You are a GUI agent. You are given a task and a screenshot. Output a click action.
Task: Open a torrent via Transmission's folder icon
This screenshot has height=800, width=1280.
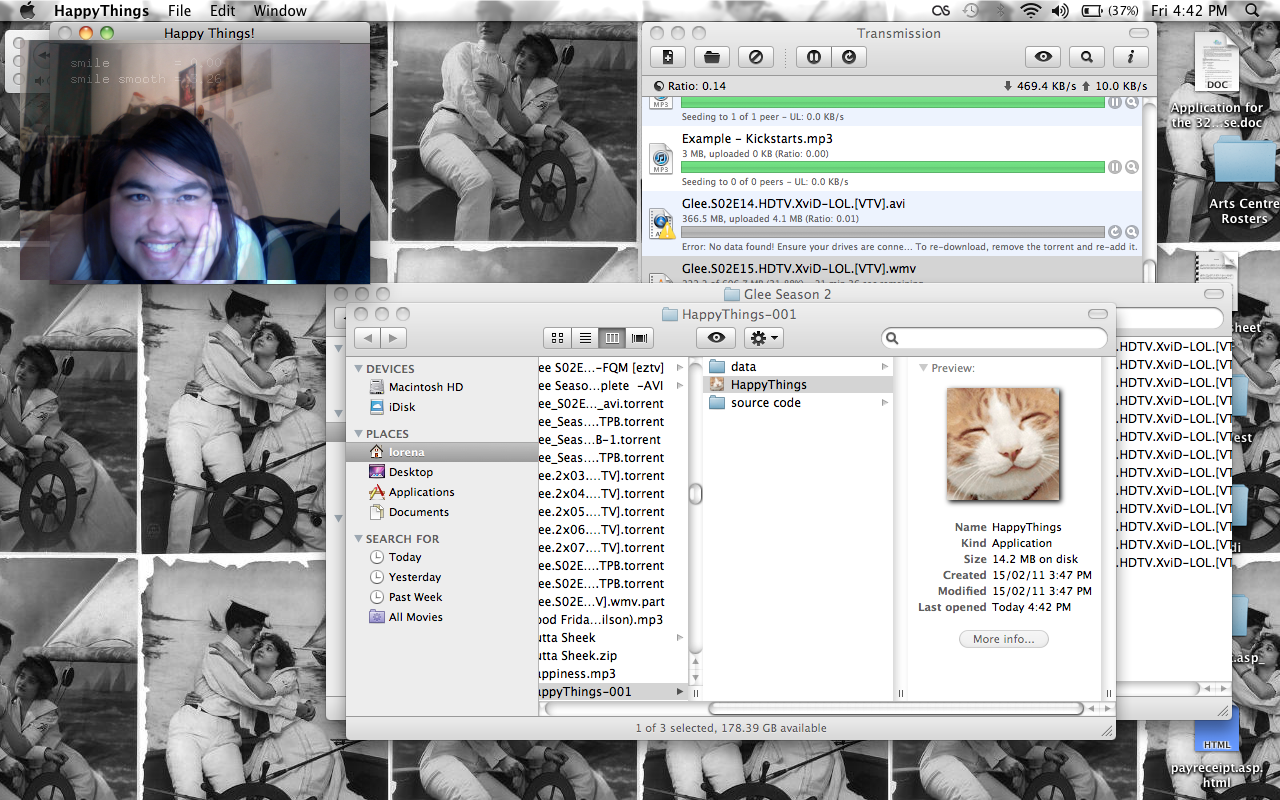[x=712, y=57]
